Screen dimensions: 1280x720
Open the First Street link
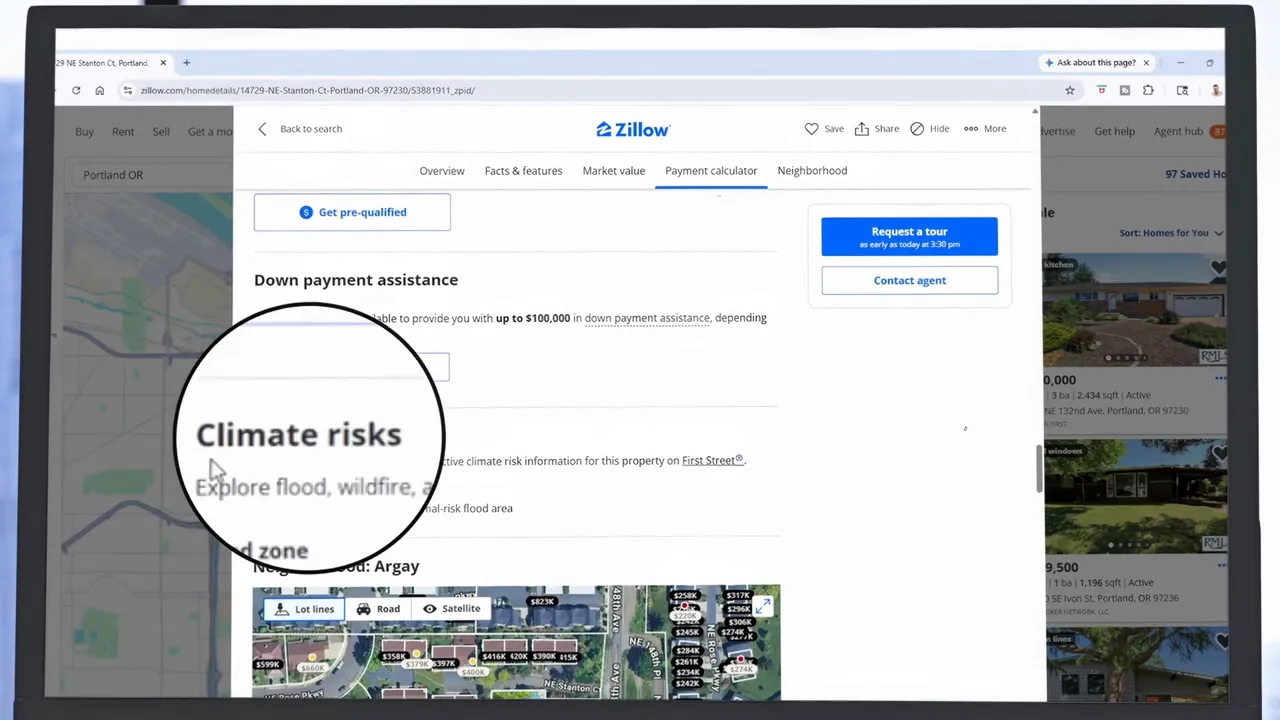712,461
